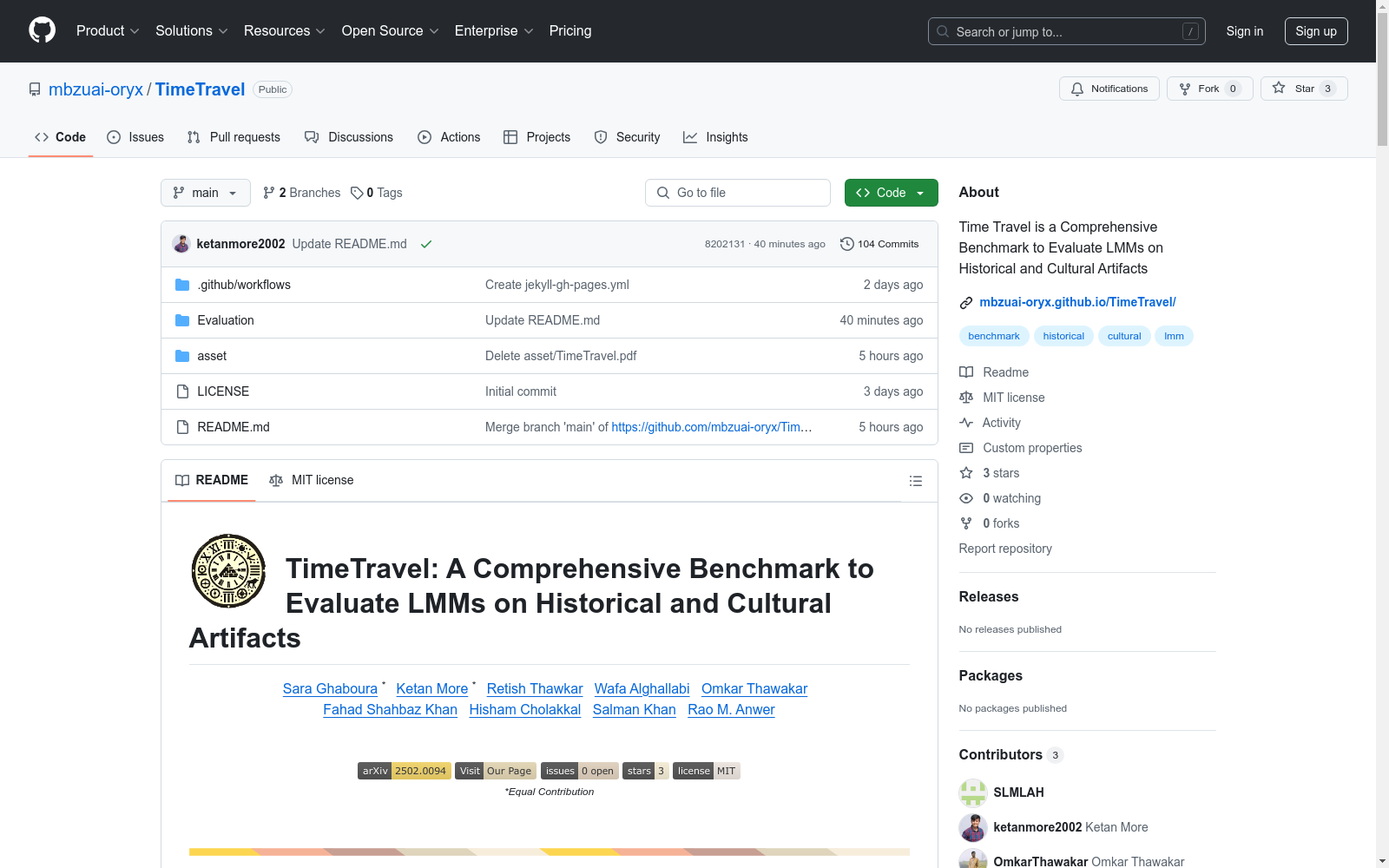Open the main branch selector dropdown
Screen dimensions: 1389x868
[206, 193]
